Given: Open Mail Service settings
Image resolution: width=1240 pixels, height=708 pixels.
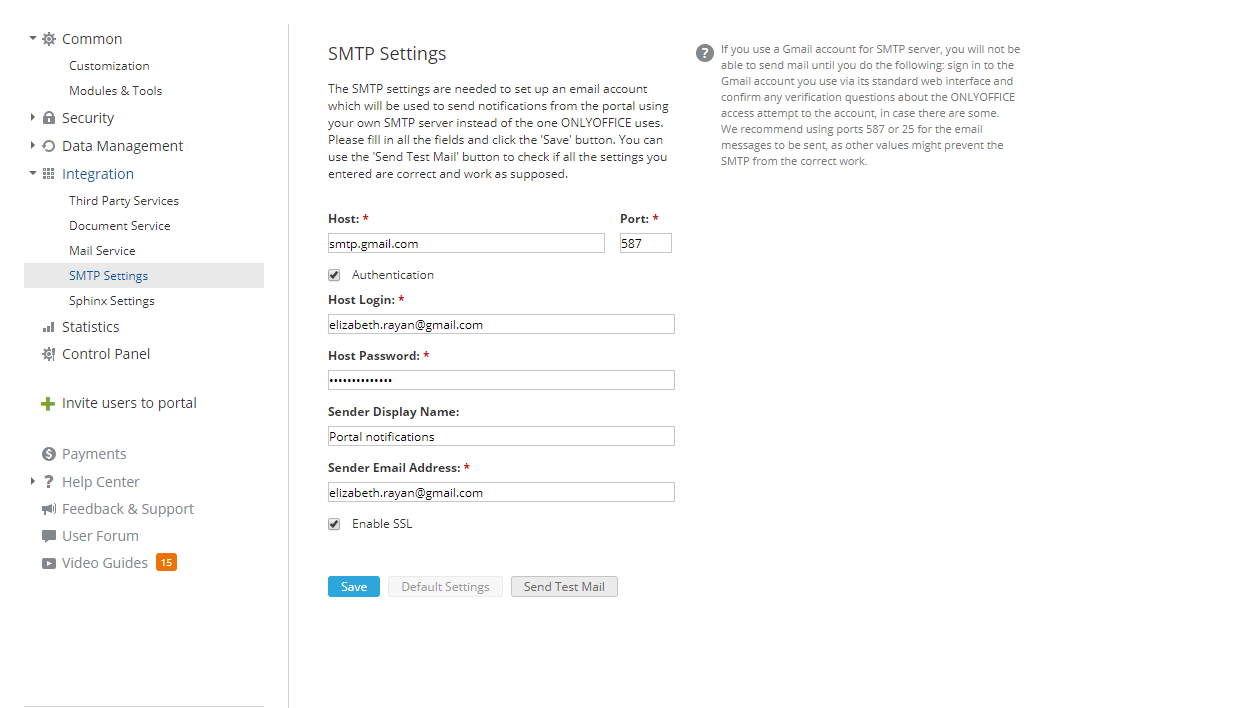Looking at the screenshot, I should [x=102, y=251].
